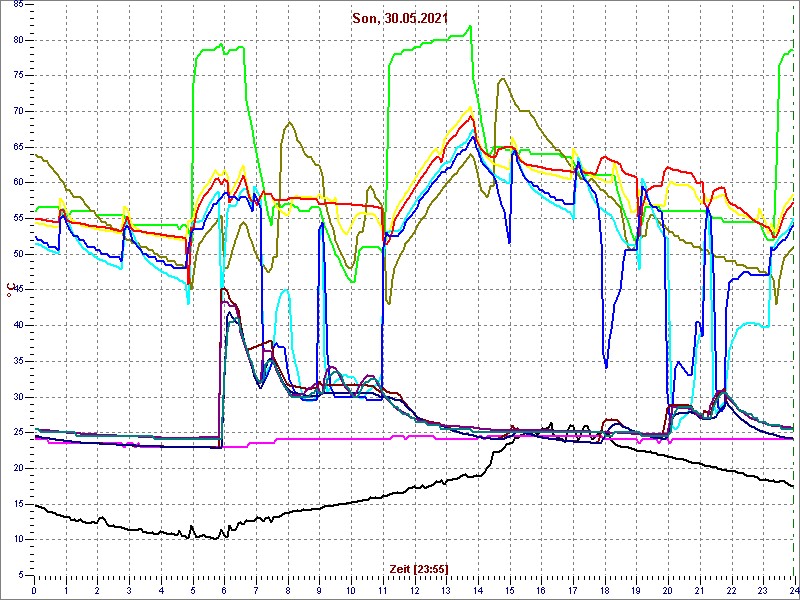
Task: Click hour 14 on the time axis
Action: click(478, 589)
